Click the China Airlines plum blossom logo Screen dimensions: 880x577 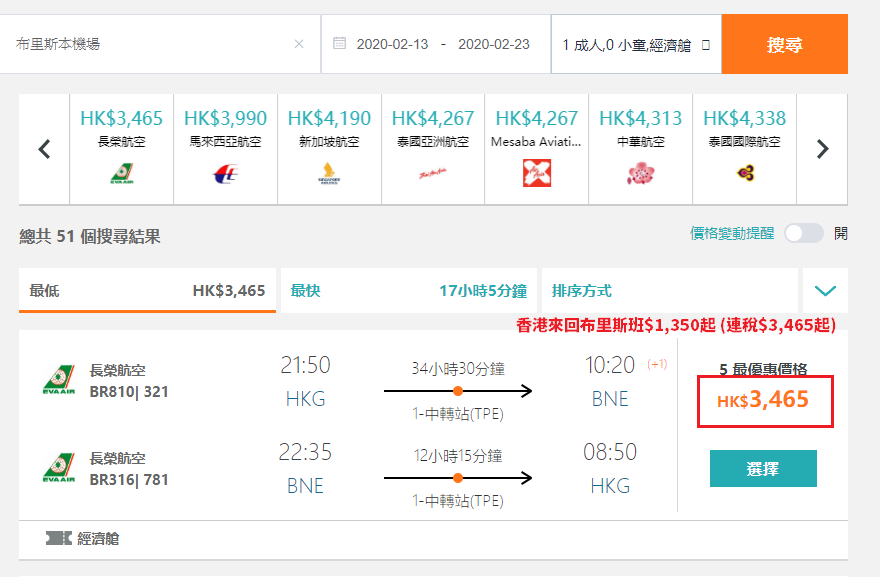[640, 173]
